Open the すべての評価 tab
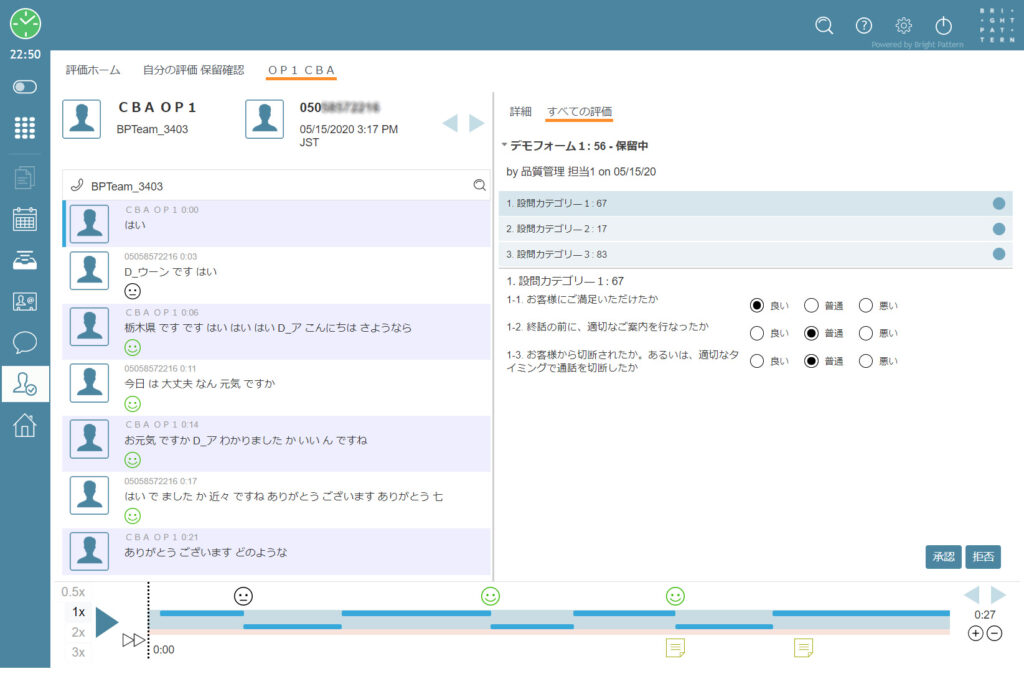This screenshot has width=1024, height=679. (579, 112)
